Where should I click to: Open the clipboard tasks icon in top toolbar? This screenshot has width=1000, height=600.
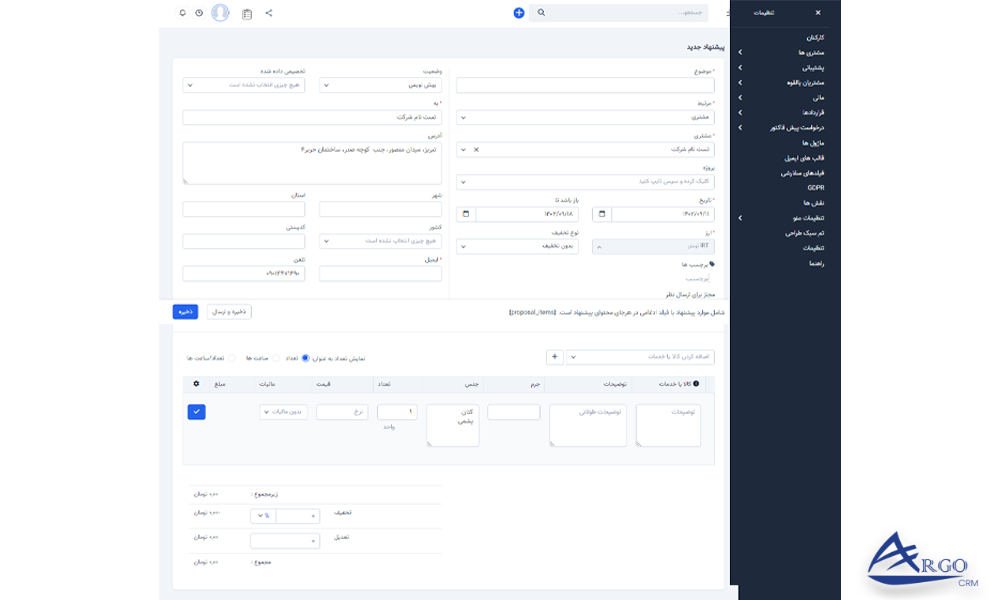[x=245, y=12]
